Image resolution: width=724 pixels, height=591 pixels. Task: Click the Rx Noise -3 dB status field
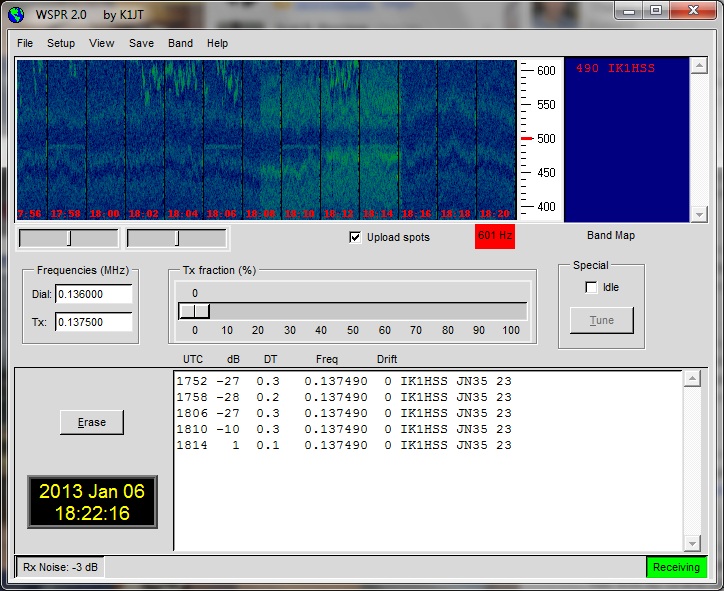tap(60, 567)
